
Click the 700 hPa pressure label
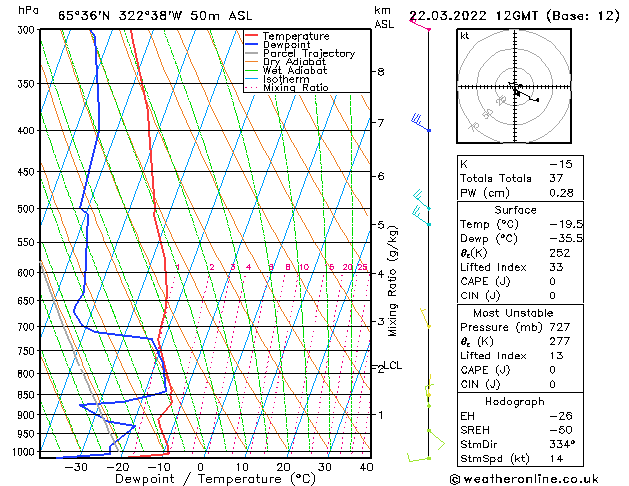click(x=28, y=327)
